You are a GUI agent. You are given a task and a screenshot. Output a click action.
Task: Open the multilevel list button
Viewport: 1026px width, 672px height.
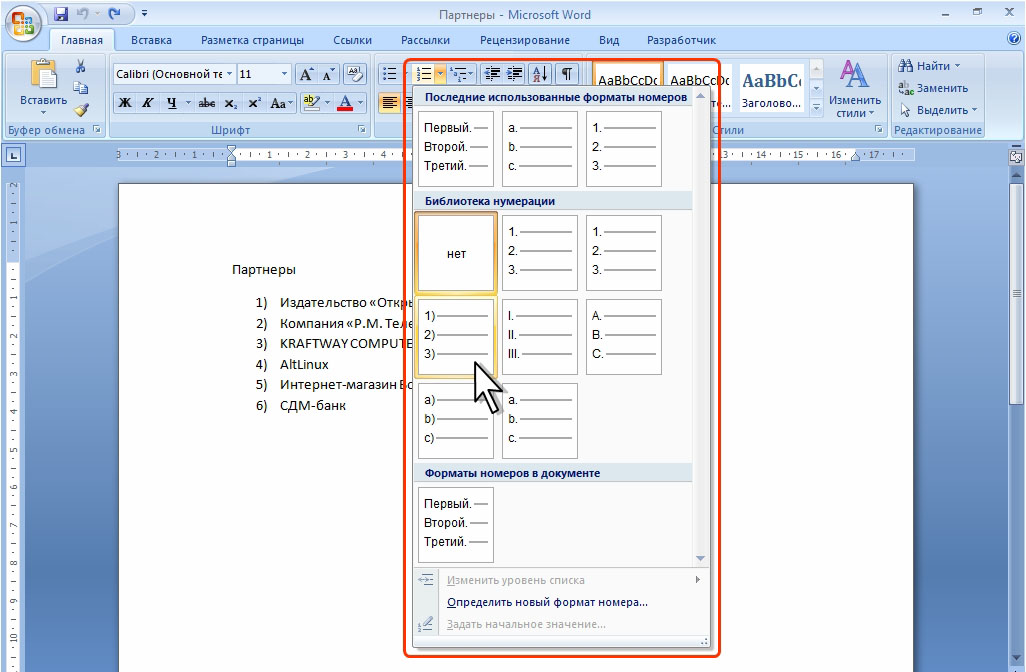tap(459, 74)
